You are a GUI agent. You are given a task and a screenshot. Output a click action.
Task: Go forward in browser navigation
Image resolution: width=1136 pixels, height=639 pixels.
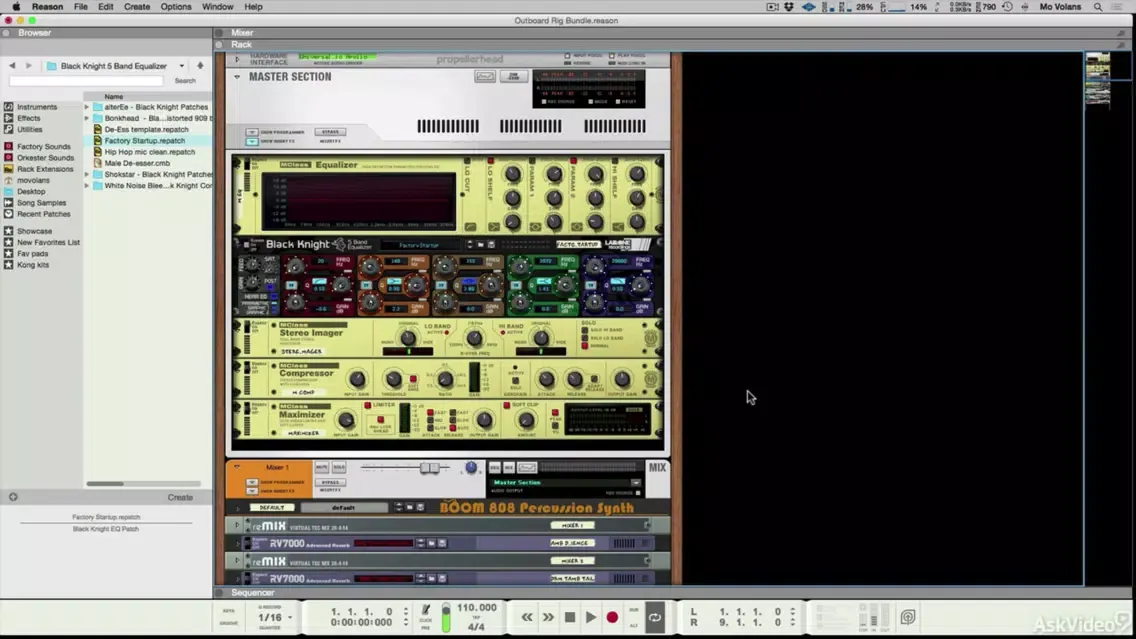click(28, 65)
